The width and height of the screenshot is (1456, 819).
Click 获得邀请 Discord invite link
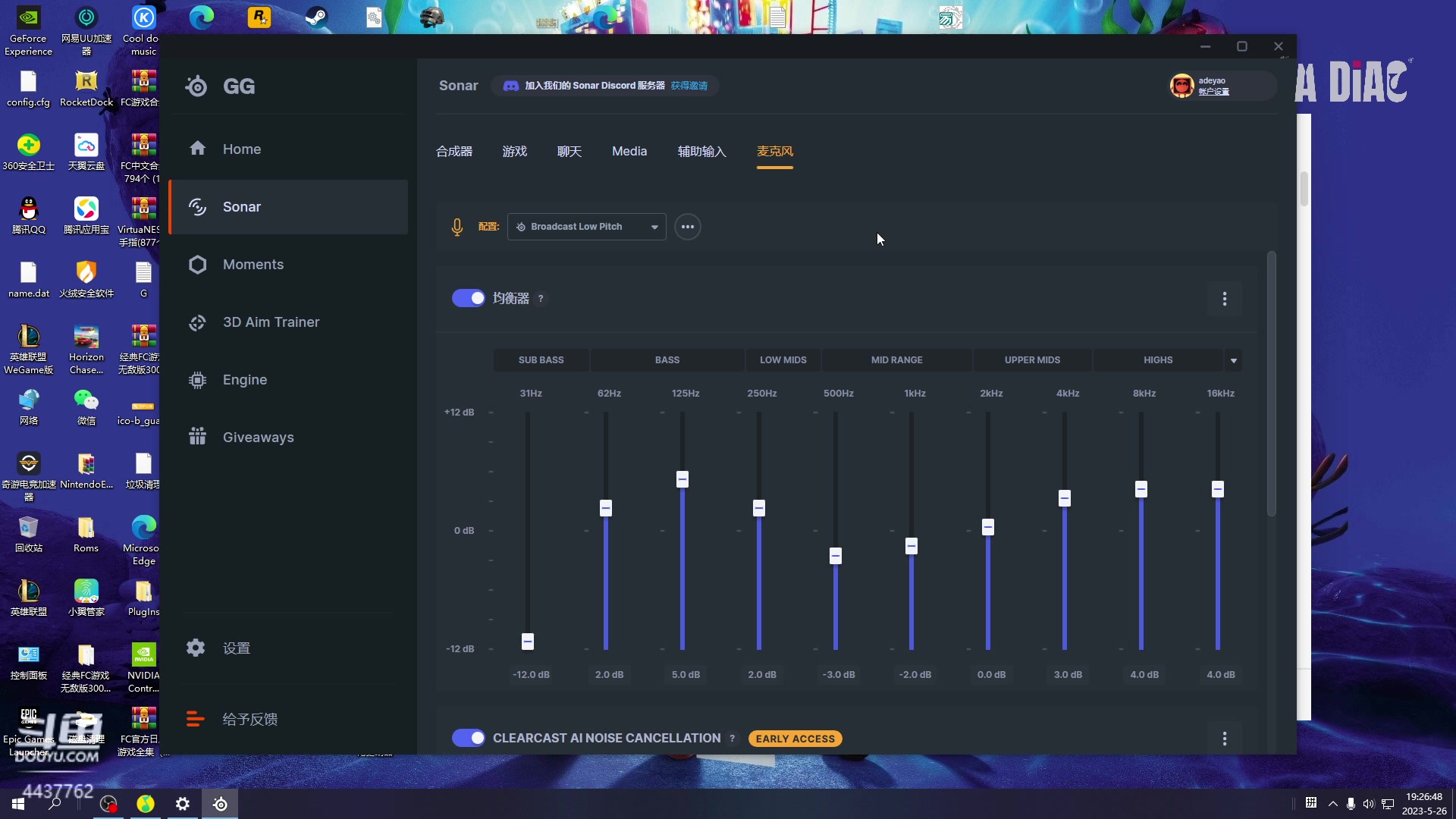click(689, 86)
